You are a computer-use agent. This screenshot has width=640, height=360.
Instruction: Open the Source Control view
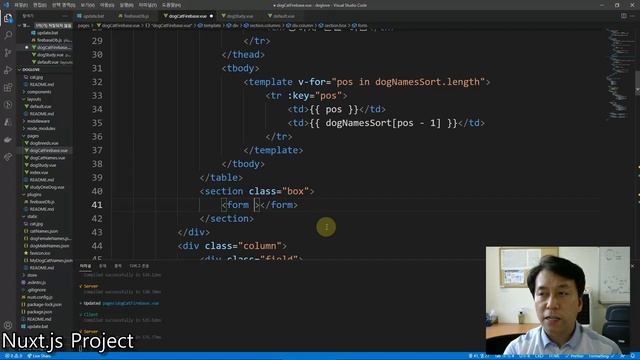(x=8, y=52)
